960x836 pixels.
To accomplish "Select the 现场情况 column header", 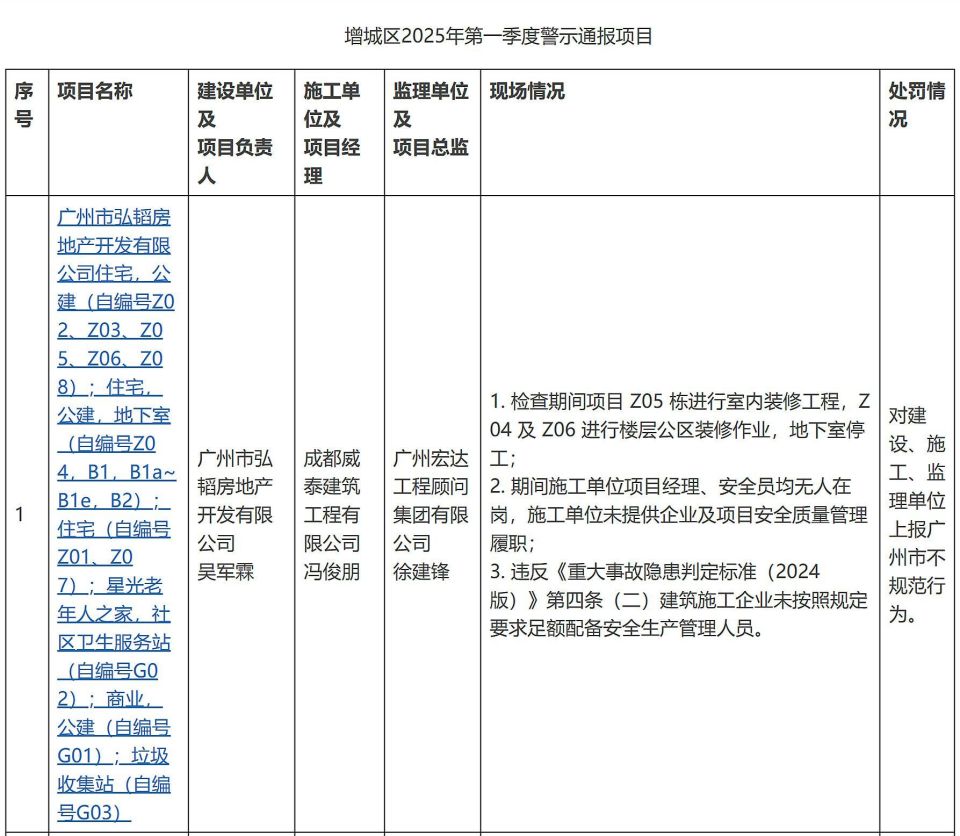I will tap(680, 133).
